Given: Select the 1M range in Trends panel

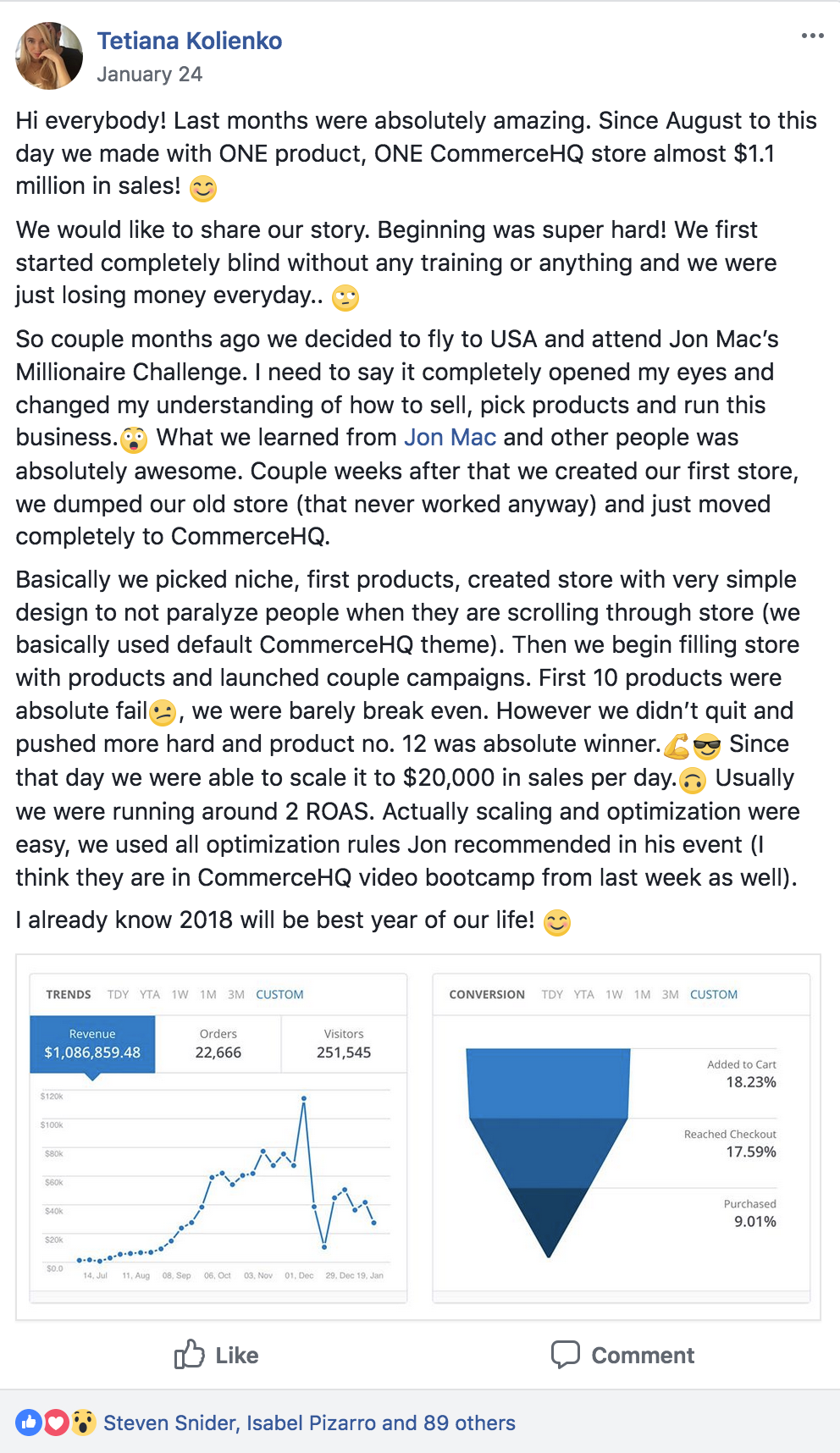Looking at the screenshot, I should (208, 994).
